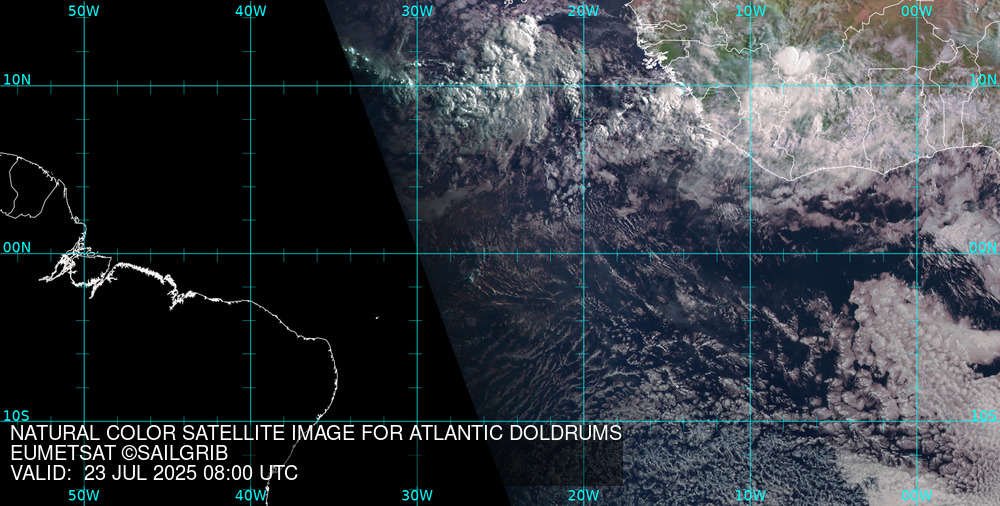Click the 10N latitude label on the left edge
The width and height of the screenshot is (1000, 506).
click(17, 80)
